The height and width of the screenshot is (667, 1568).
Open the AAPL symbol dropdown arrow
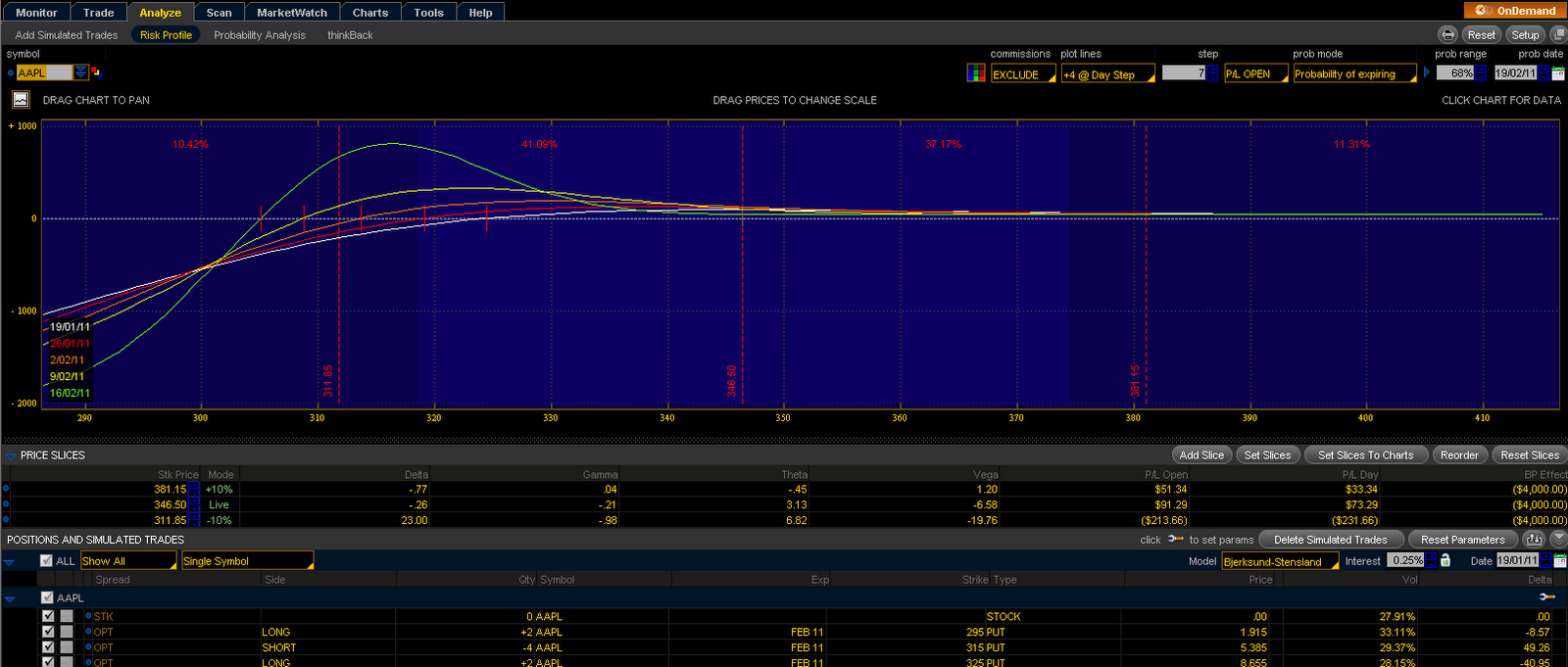[80, 72]
